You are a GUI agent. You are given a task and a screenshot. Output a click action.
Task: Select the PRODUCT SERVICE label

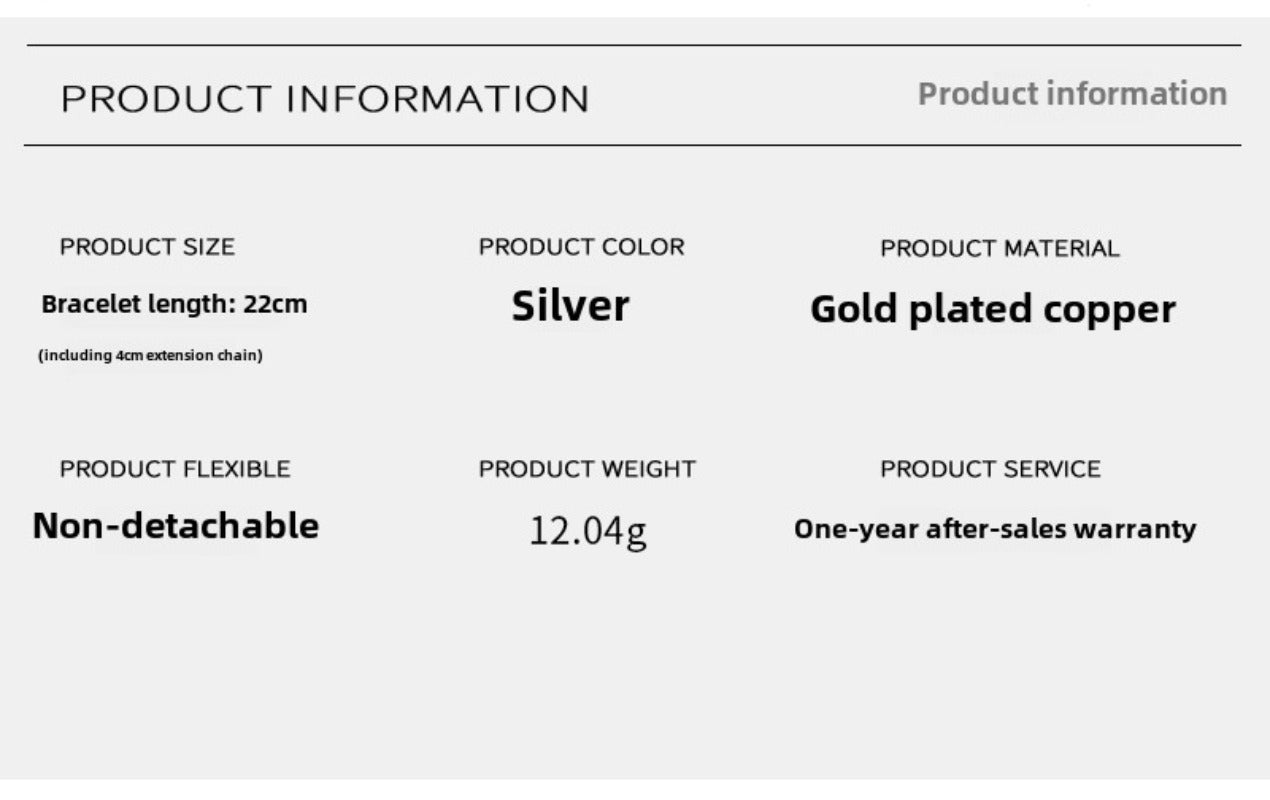click(x=990, y=469)
